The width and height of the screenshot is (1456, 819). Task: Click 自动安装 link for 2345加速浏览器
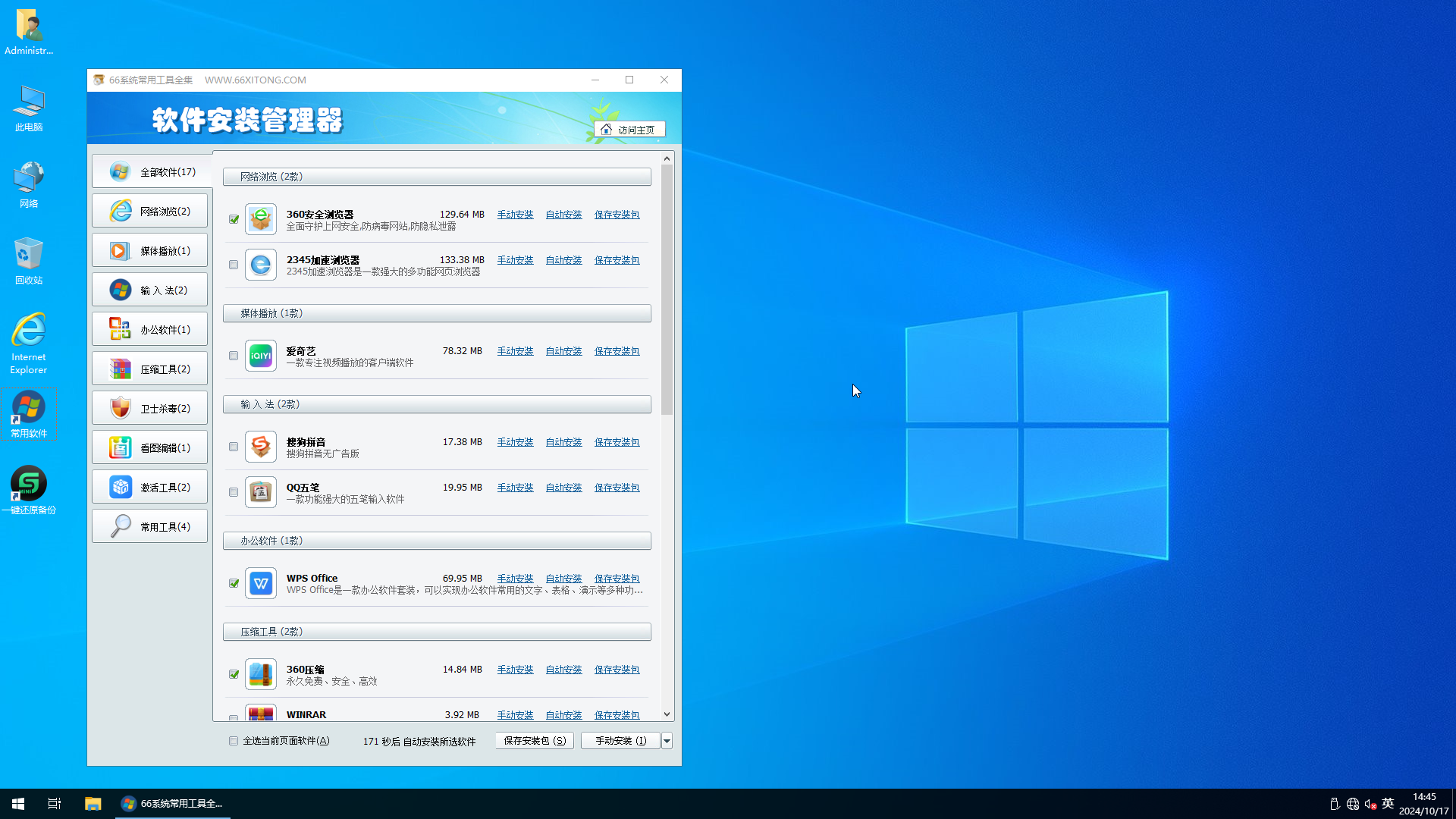[x=563, y=260]
